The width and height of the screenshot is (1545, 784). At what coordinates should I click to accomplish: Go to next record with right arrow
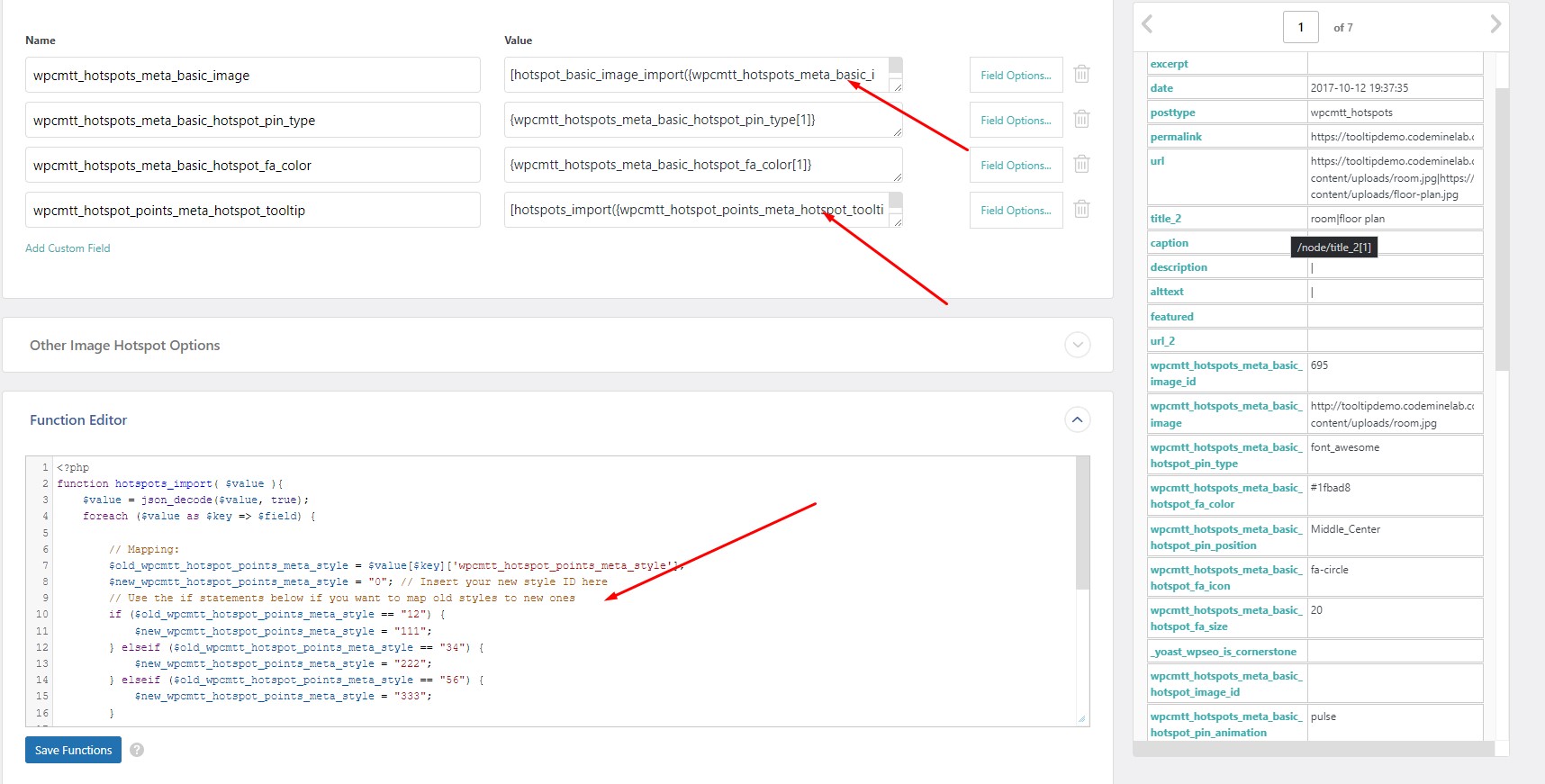pyautogui.click(x=1495, y=24)
